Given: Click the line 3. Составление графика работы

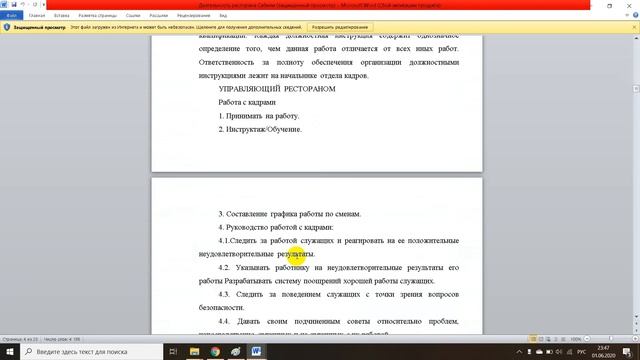Looking at the screenshot, I should [x=289, y=214].
